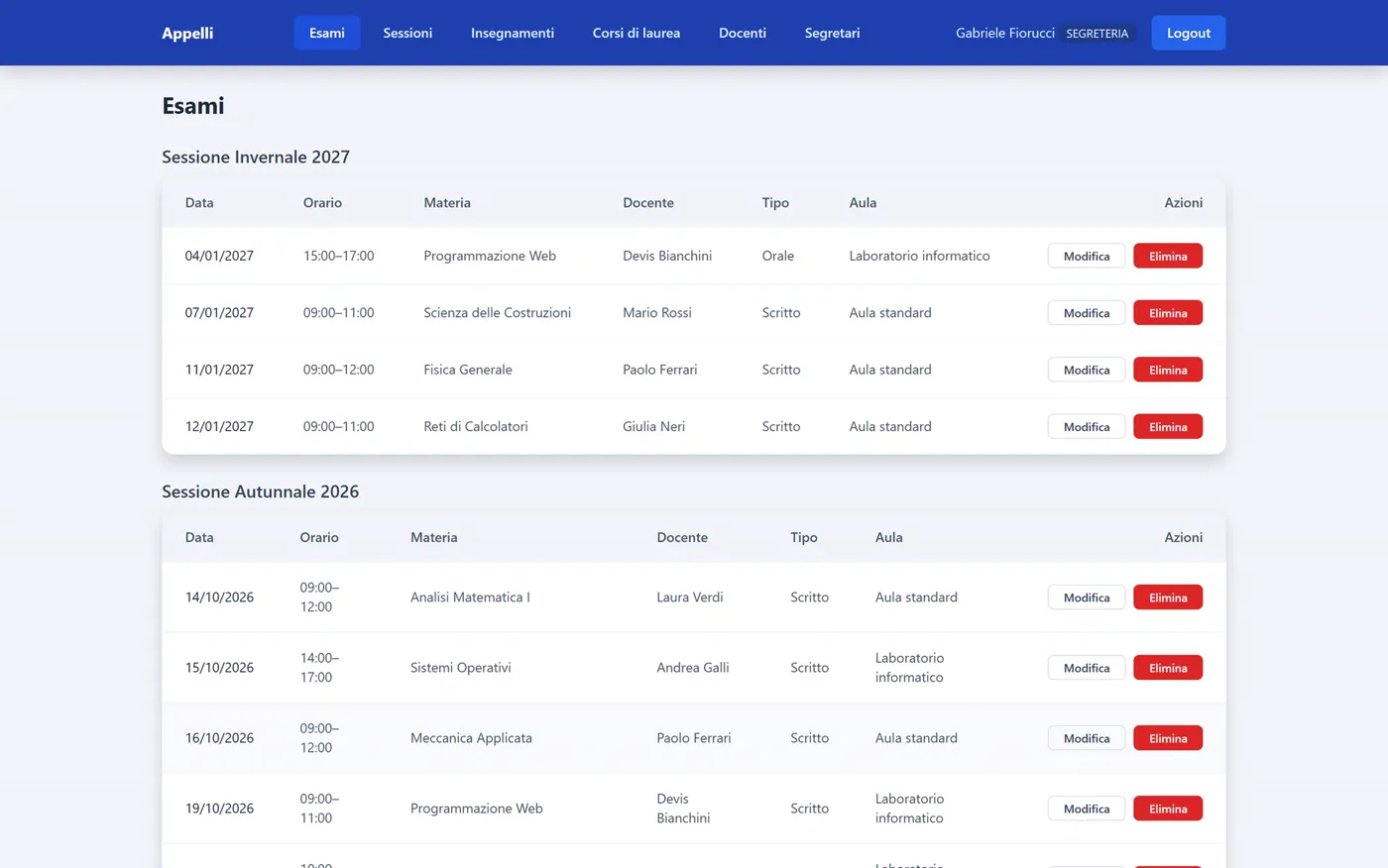Go to the Sessioni page

click(x=407, y=33)
